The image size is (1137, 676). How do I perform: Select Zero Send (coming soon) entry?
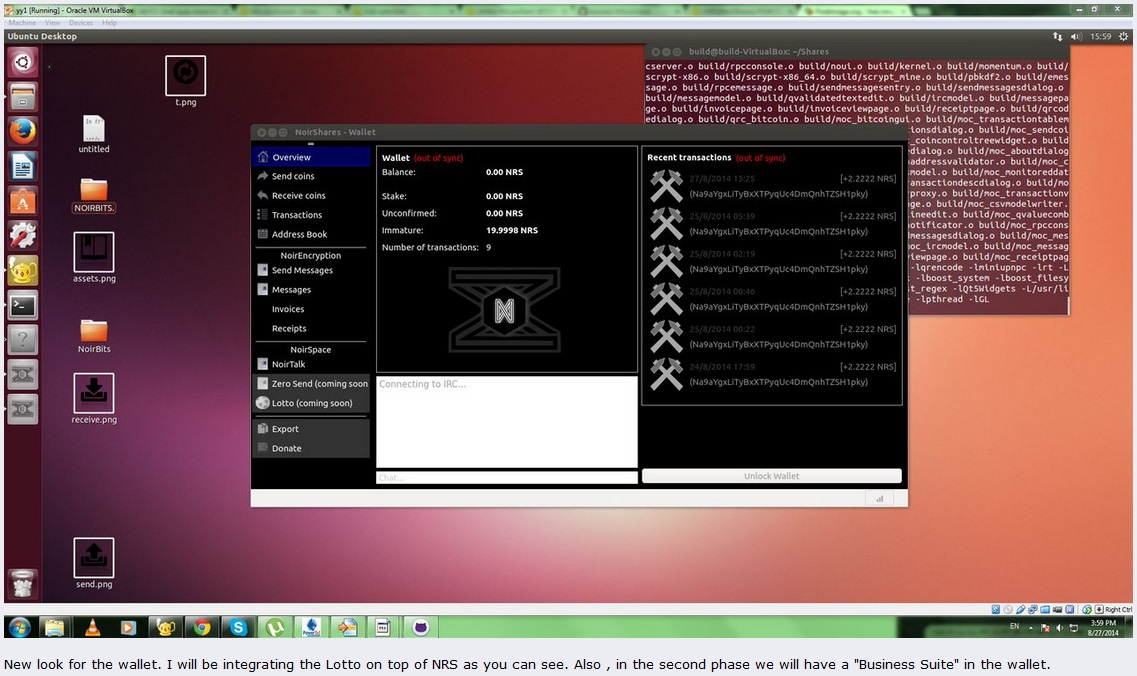[x=311, y=384]
